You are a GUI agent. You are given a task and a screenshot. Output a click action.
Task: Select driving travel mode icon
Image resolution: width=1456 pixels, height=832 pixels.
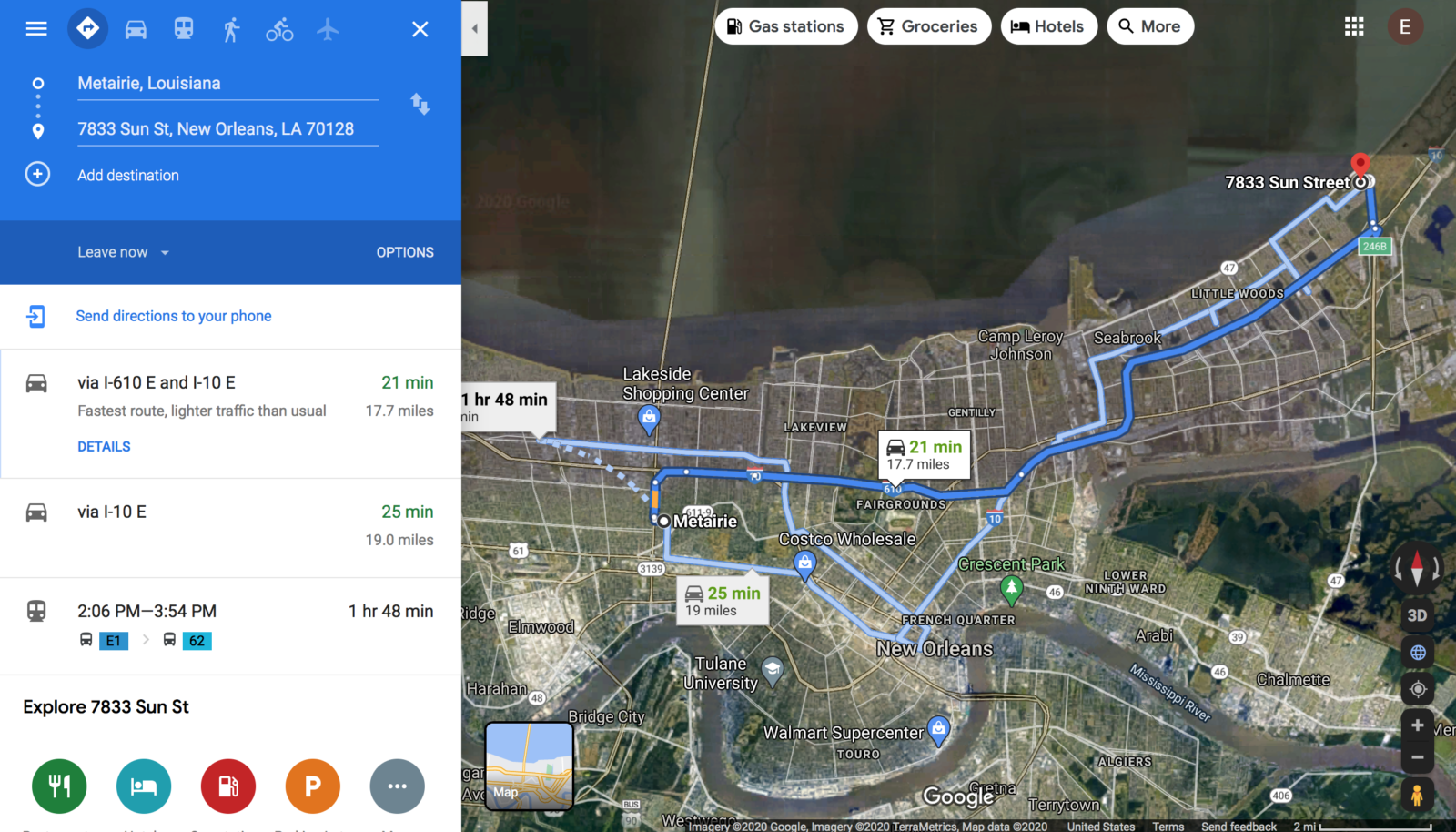click(136, 29)
